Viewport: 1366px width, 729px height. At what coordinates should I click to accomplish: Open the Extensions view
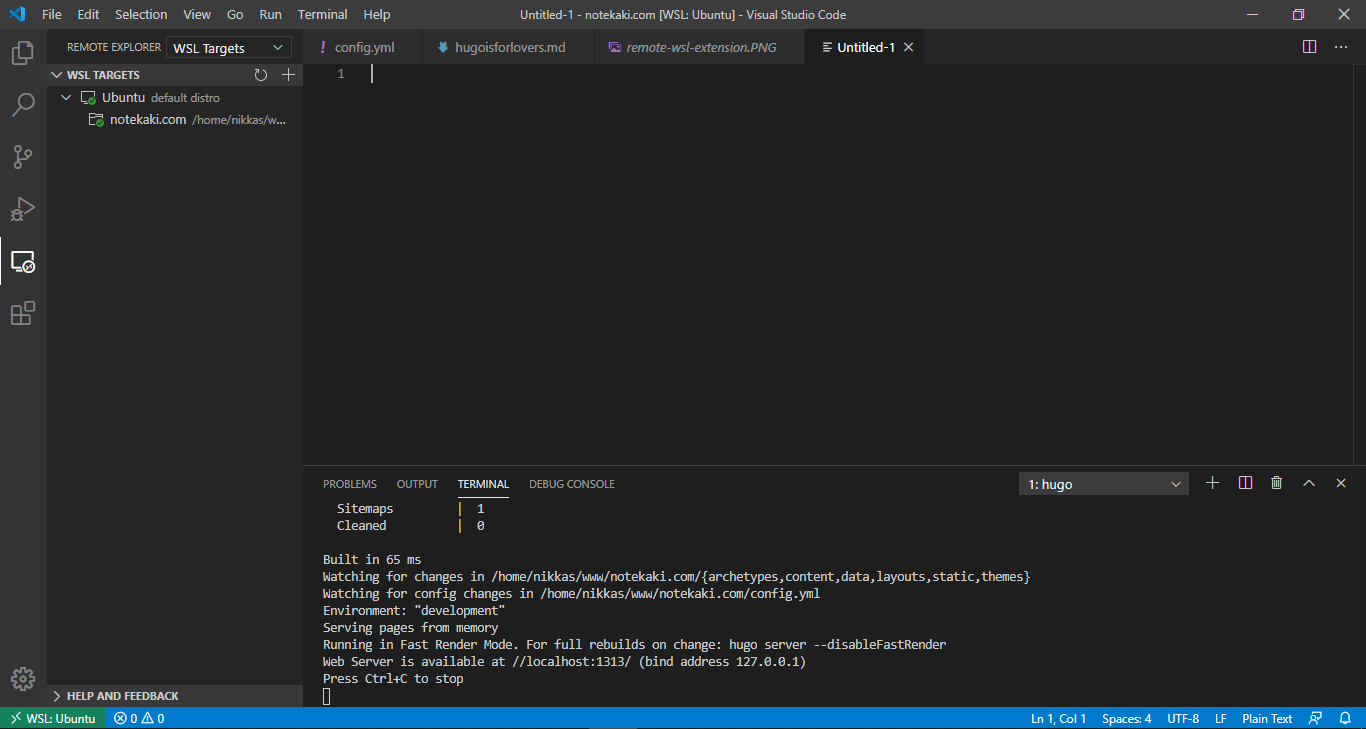(23, 313)
